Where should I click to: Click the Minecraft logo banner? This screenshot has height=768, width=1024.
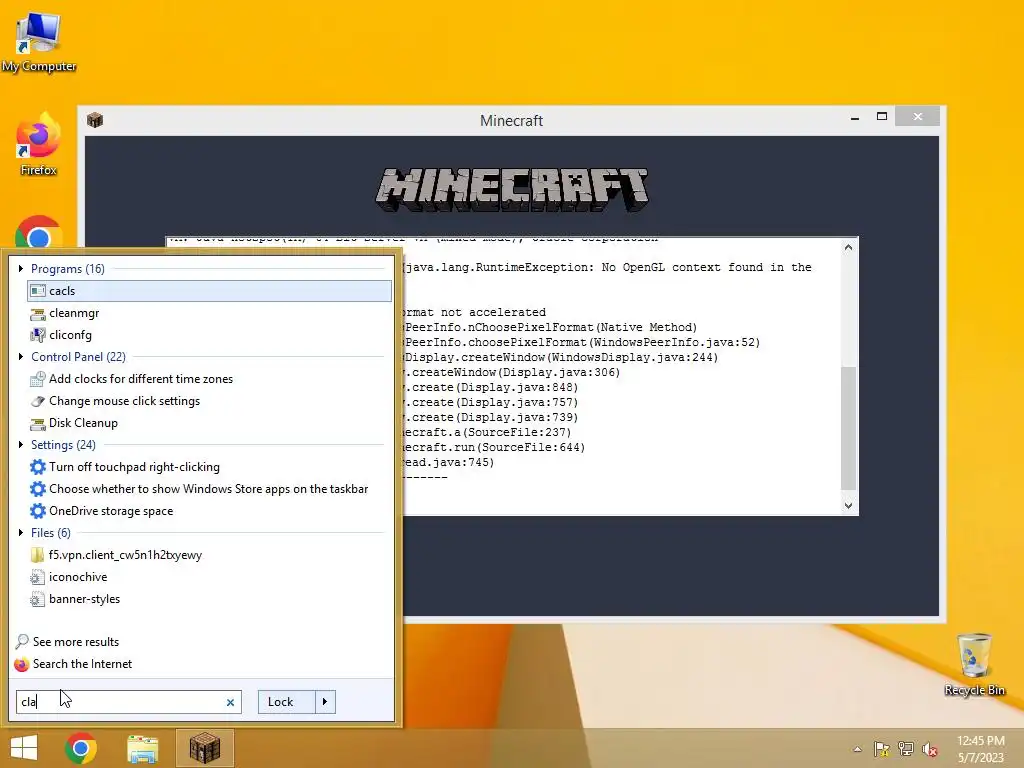click(x=512, y=190)
